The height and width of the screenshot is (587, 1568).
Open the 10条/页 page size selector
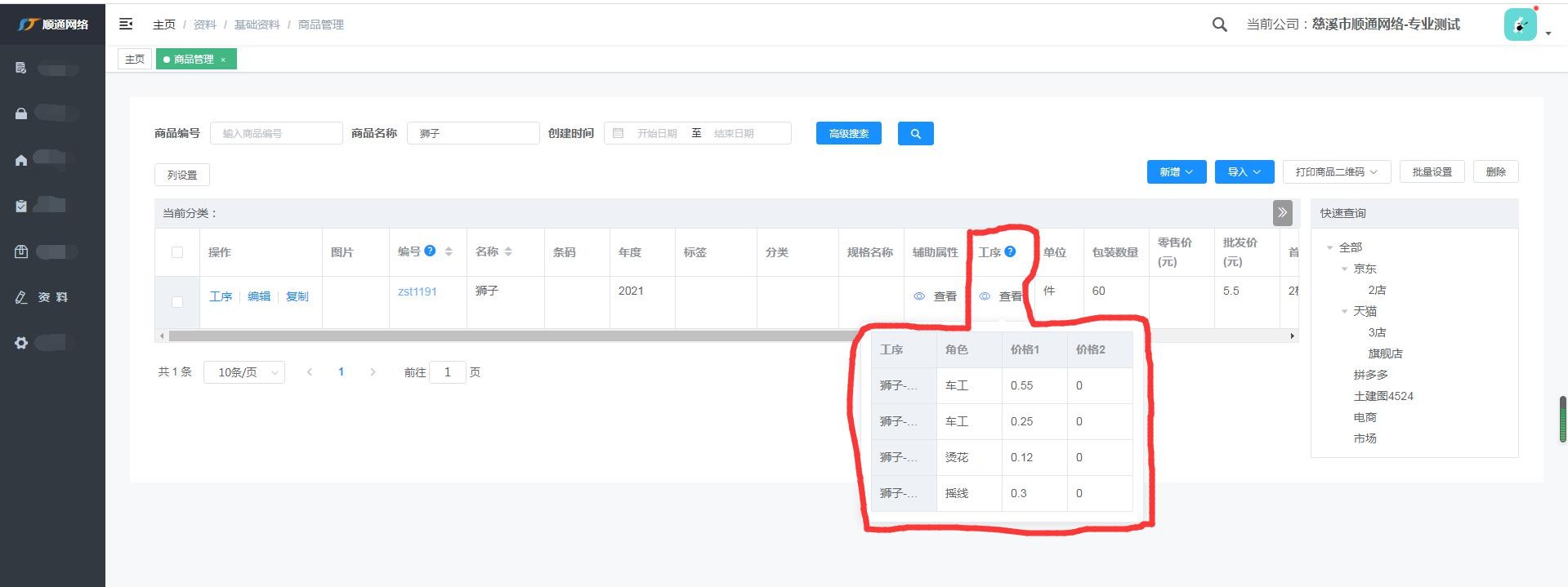pos(243,372)
